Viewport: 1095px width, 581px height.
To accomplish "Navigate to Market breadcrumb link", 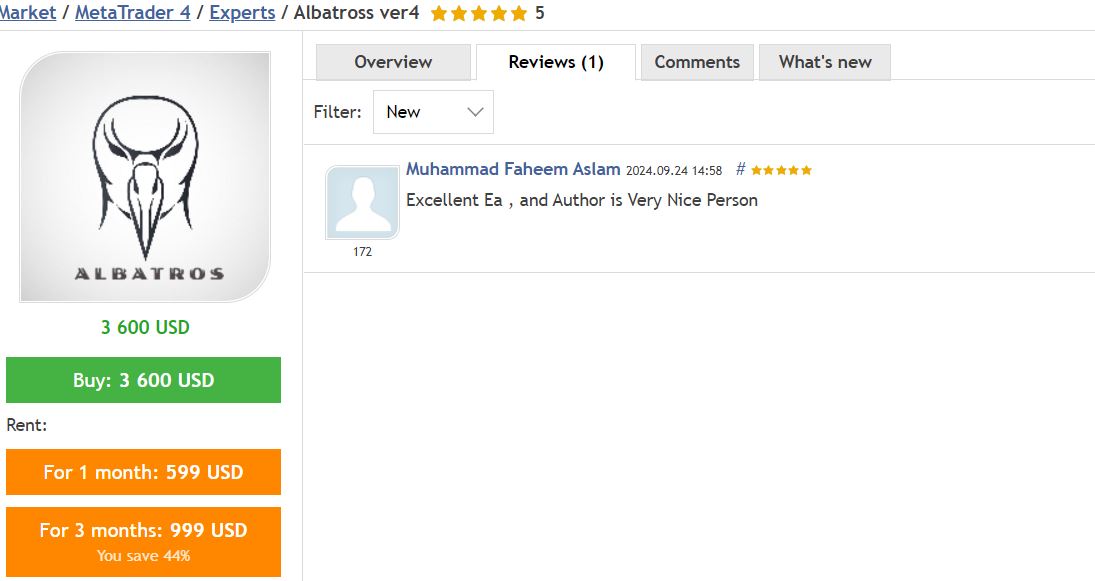I will 28,13.
